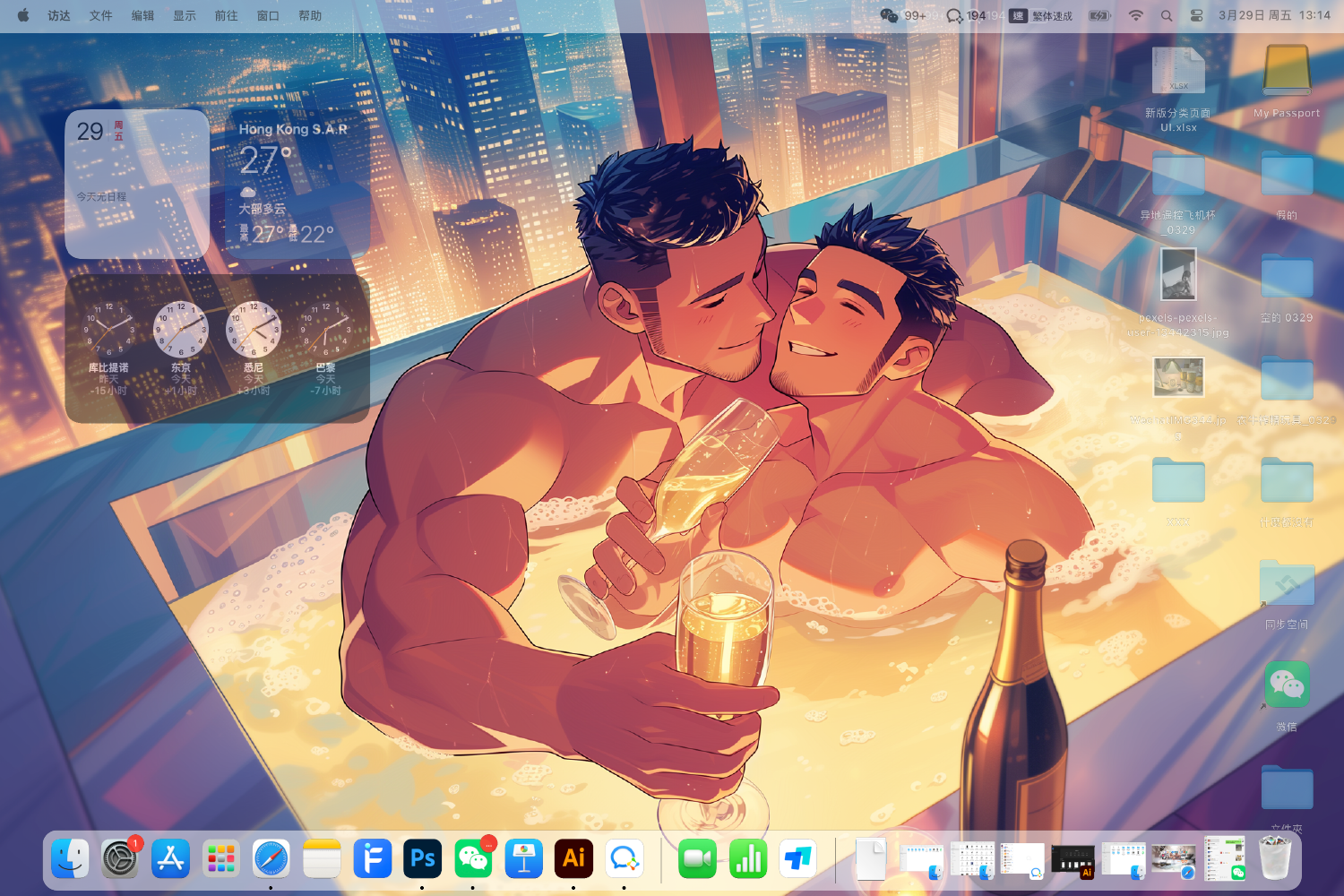Select the 假的 folder on desktop
Image resolution: width=1344 pixels, height=896 pixels.
[1287, 185]
